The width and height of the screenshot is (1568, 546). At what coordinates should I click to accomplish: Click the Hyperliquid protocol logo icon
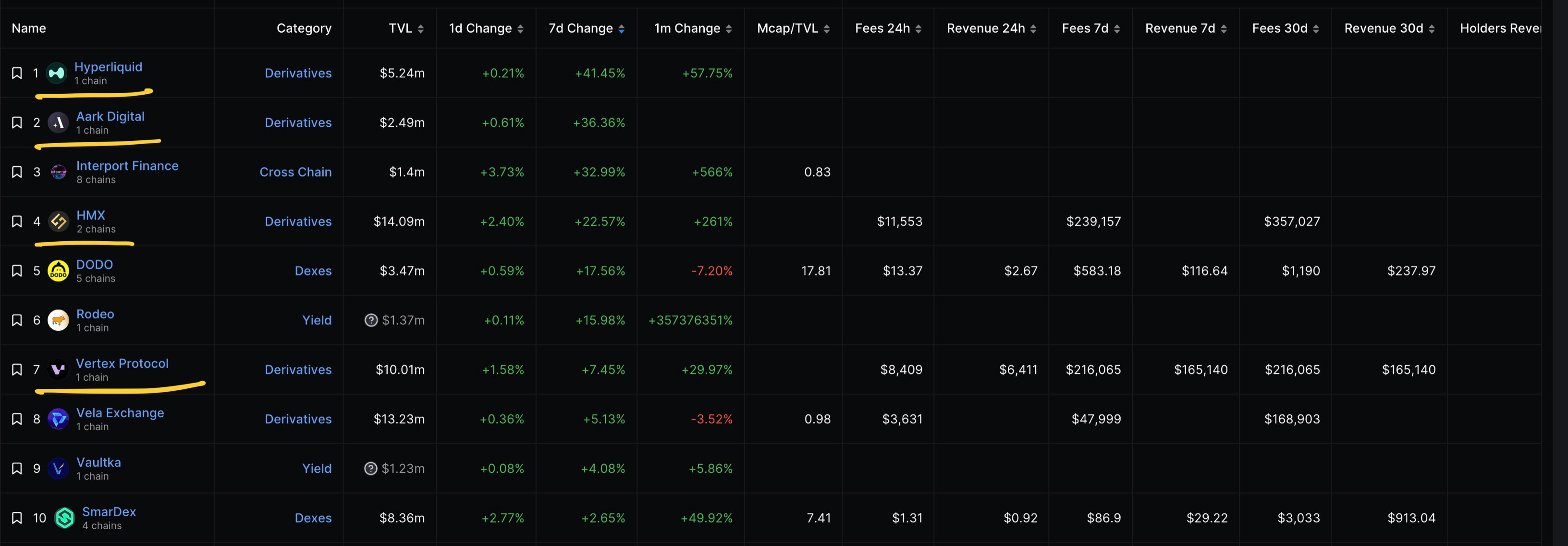(x=57, y=73)
